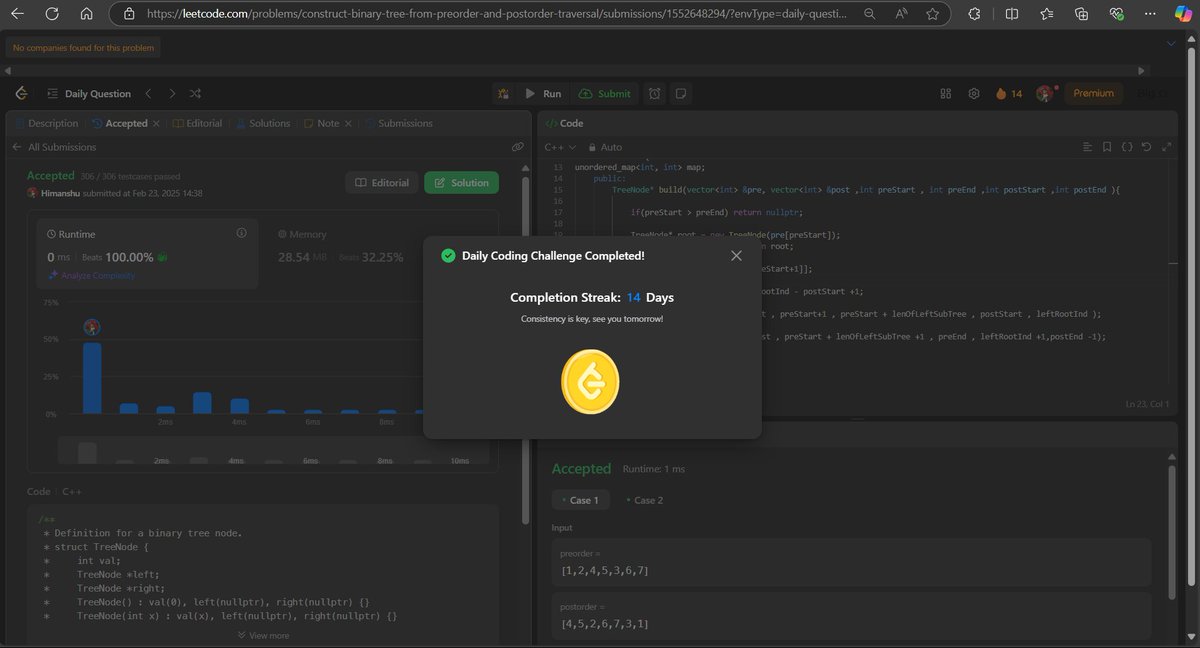Switch to the Editorial tab

[197, 123]
